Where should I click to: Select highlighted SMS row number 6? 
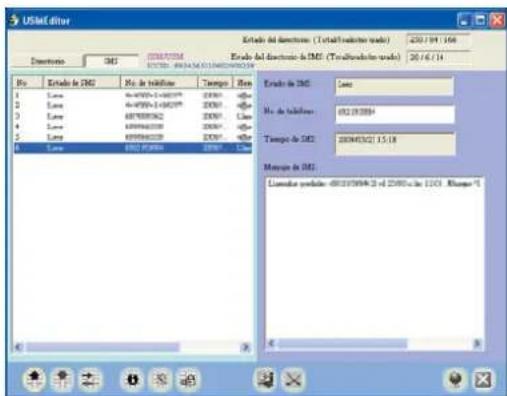pos(133,148)
